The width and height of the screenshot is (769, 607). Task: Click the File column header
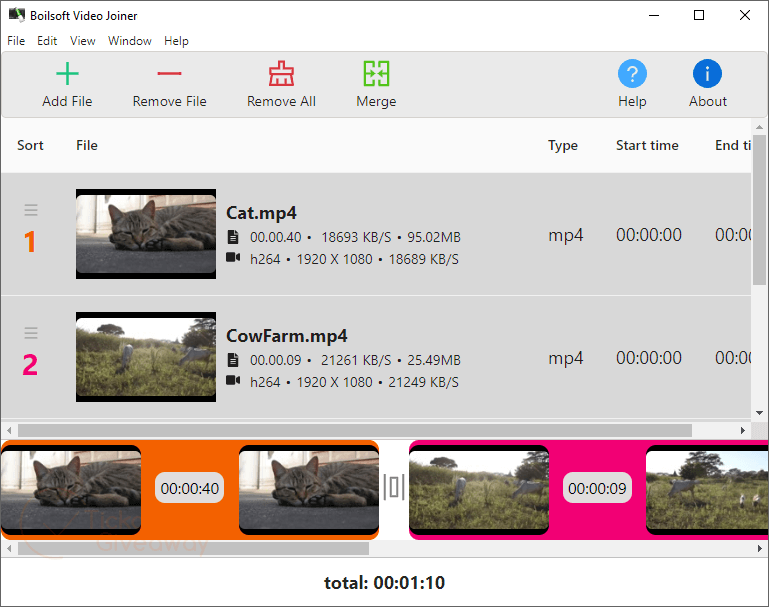(x=87, y=145)
